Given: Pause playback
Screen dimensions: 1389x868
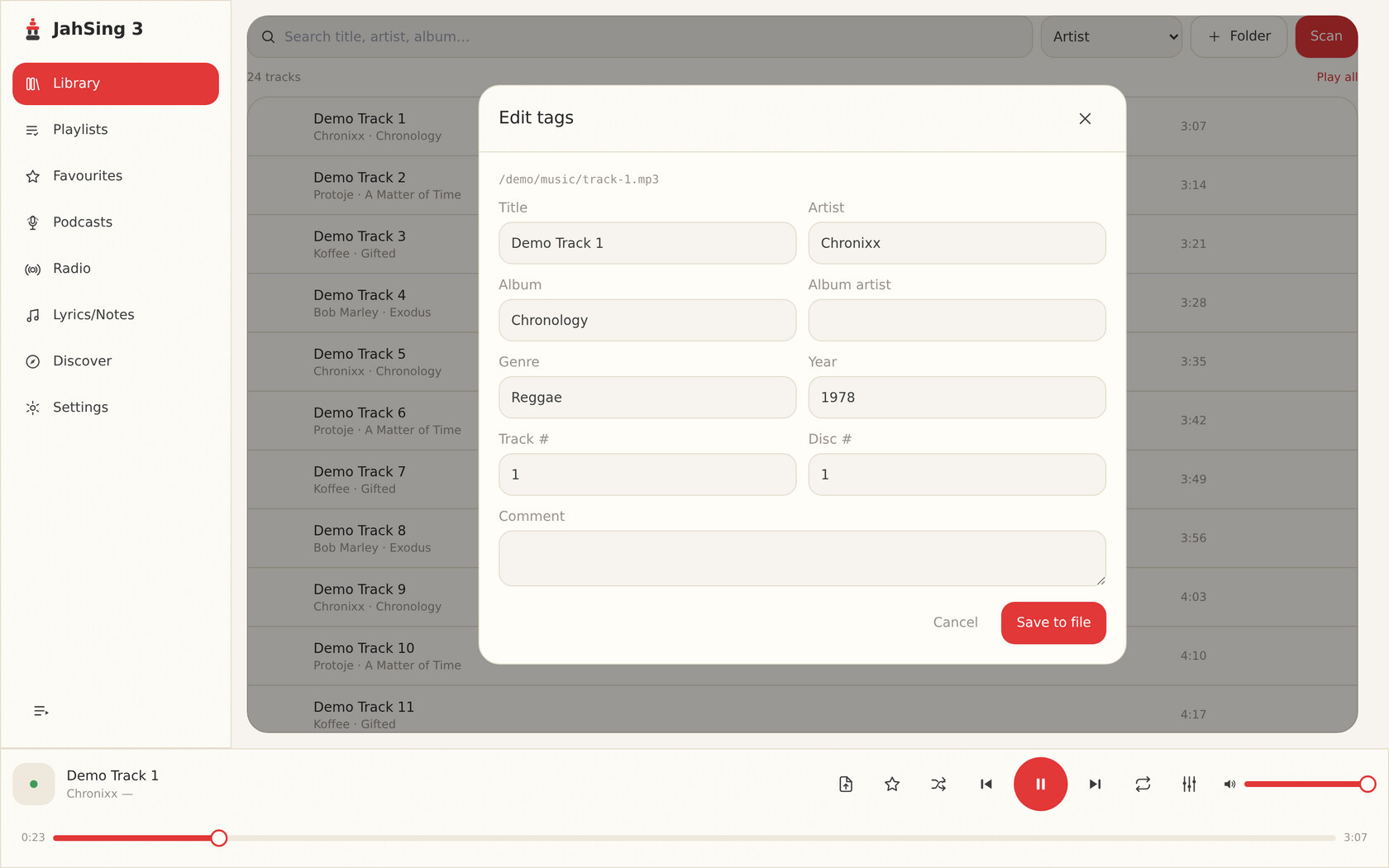Looking at the screenshot, I should [1040, 784].
